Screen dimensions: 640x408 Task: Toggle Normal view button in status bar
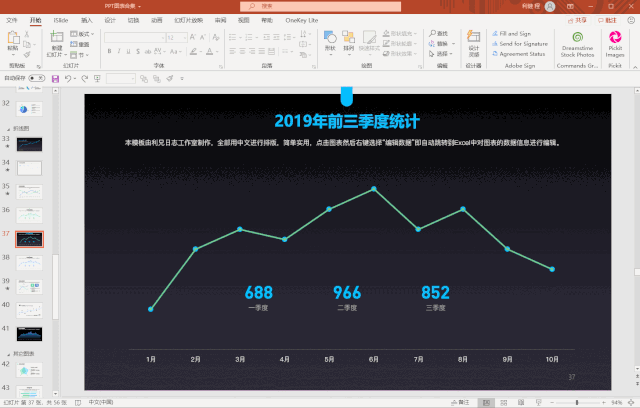487,403
